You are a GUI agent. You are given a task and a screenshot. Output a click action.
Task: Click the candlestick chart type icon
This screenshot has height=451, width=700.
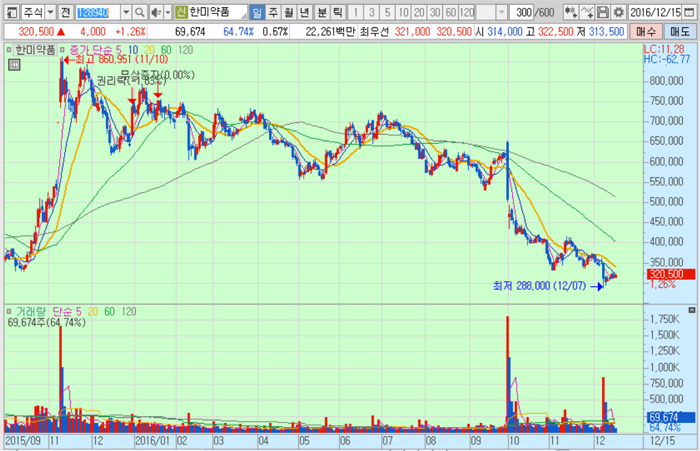click(574, 12)
